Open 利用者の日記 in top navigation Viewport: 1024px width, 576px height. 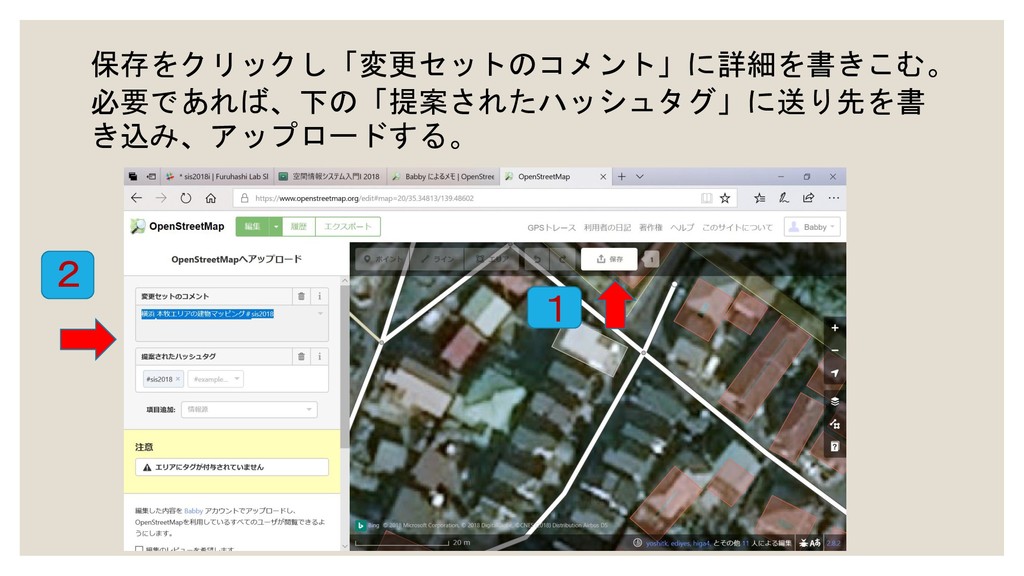pyautogui.click(x=607, y=227)
